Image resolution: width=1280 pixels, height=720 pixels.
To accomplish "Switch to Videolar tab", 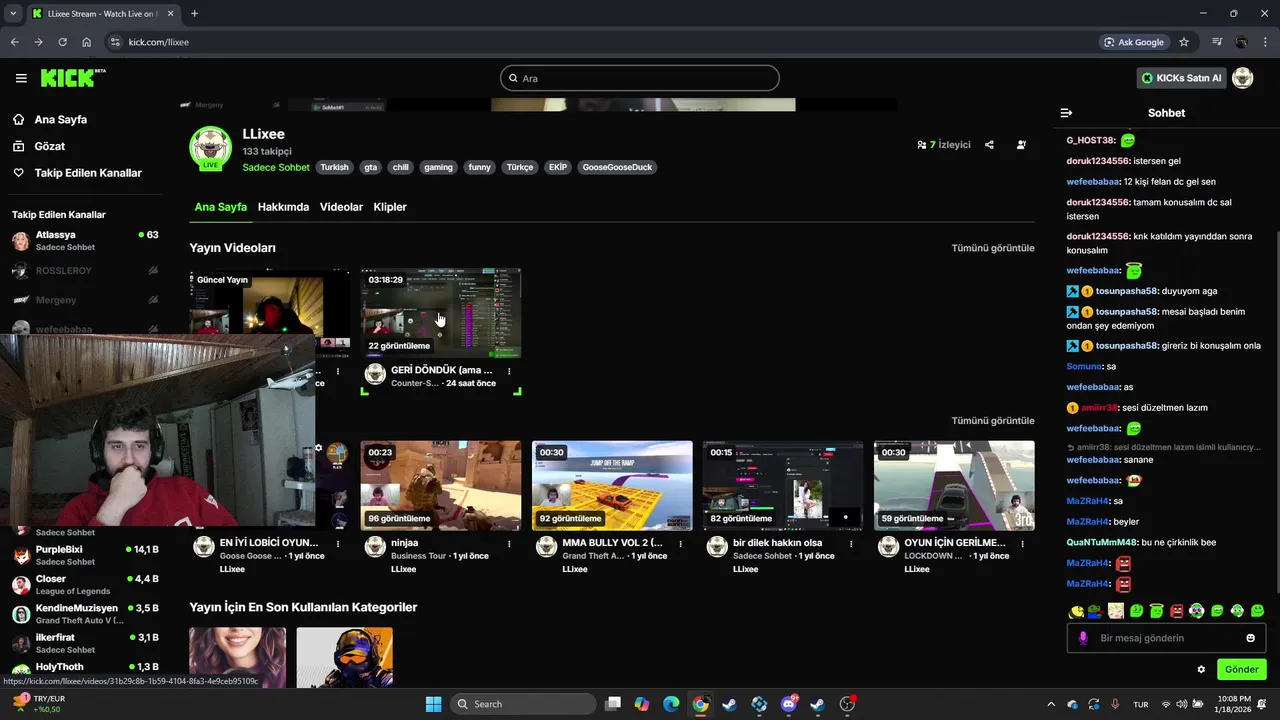I will pos(341,207).
